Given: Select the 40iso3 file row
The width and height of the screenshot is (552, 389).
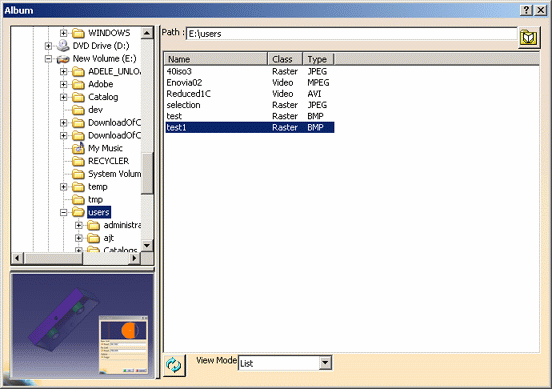Looking at the screenshot, I should [250, 71].
